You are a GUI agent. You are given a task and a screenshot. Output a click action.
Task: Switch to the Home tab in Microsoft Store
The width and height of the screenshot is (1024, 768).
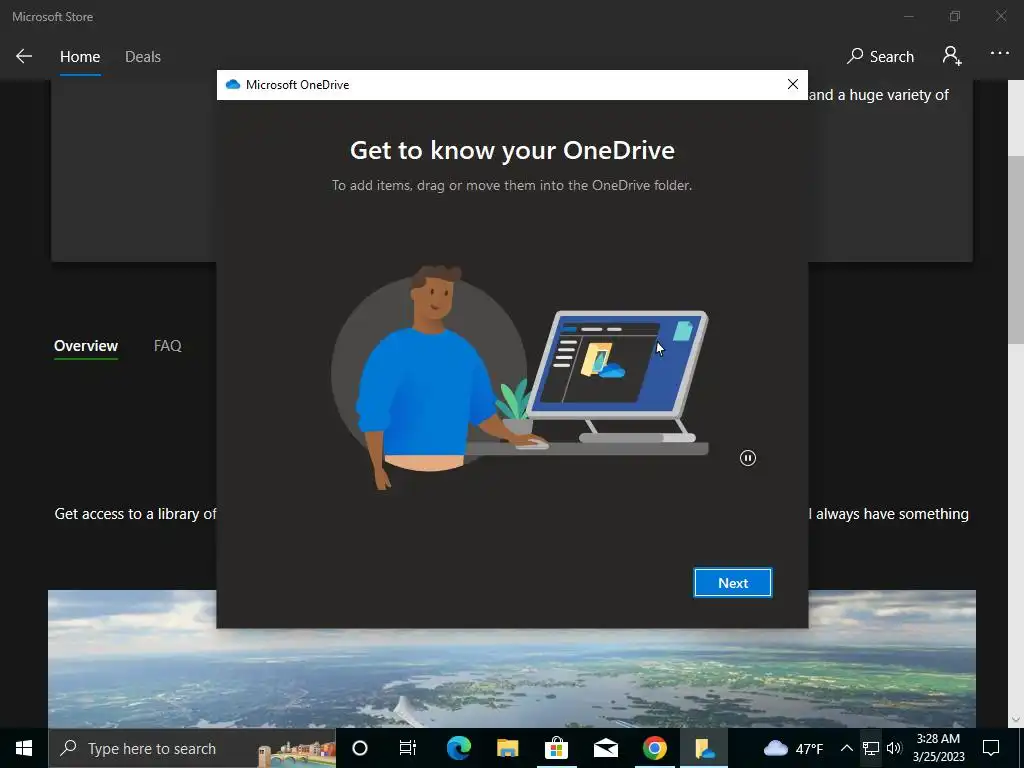pyautogui.click(x=80, y=57)
